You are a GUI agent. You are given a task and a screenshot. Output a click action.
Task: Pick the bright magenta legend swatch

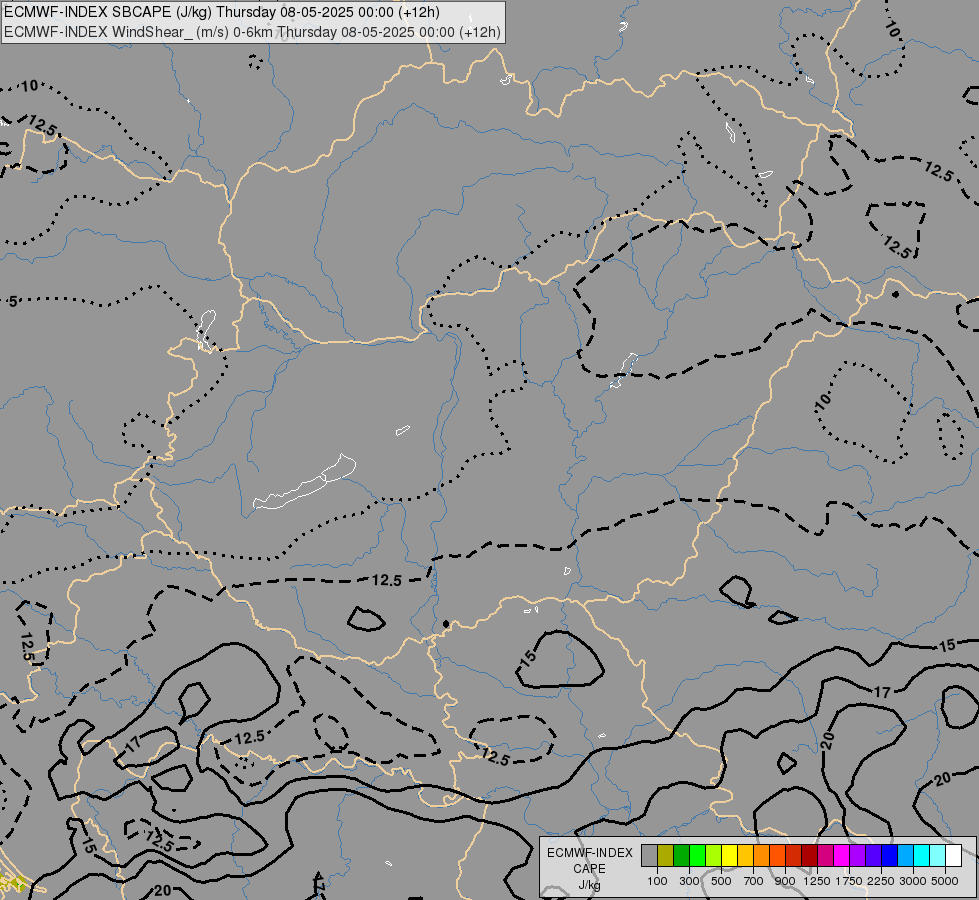click(842, 855)
